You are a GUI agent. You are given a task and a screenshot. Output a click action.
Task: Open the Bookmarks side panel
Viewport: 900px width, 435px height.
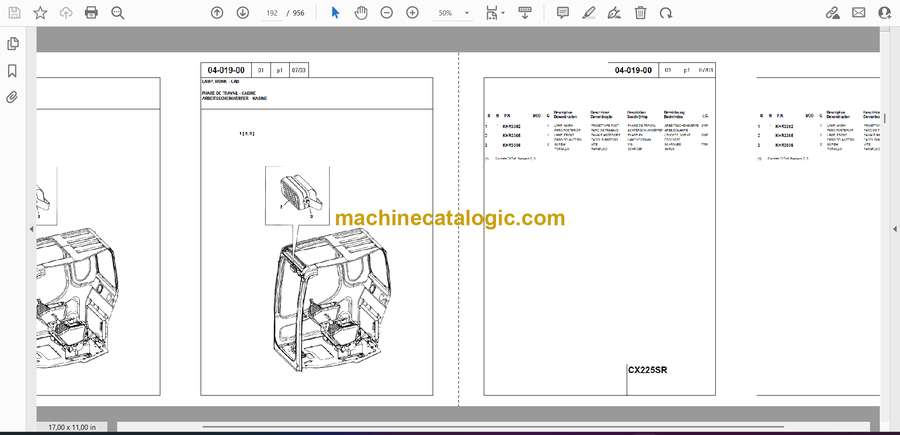click(x=12, y=71)
